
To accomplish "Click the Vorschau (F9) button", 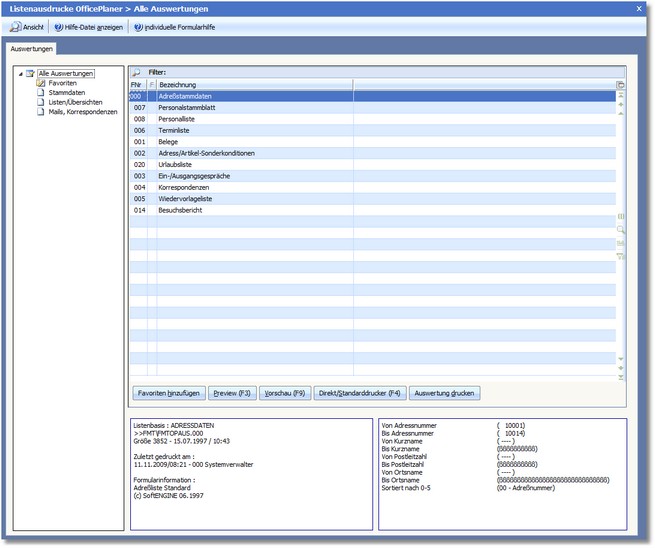I will coord(283,393).
